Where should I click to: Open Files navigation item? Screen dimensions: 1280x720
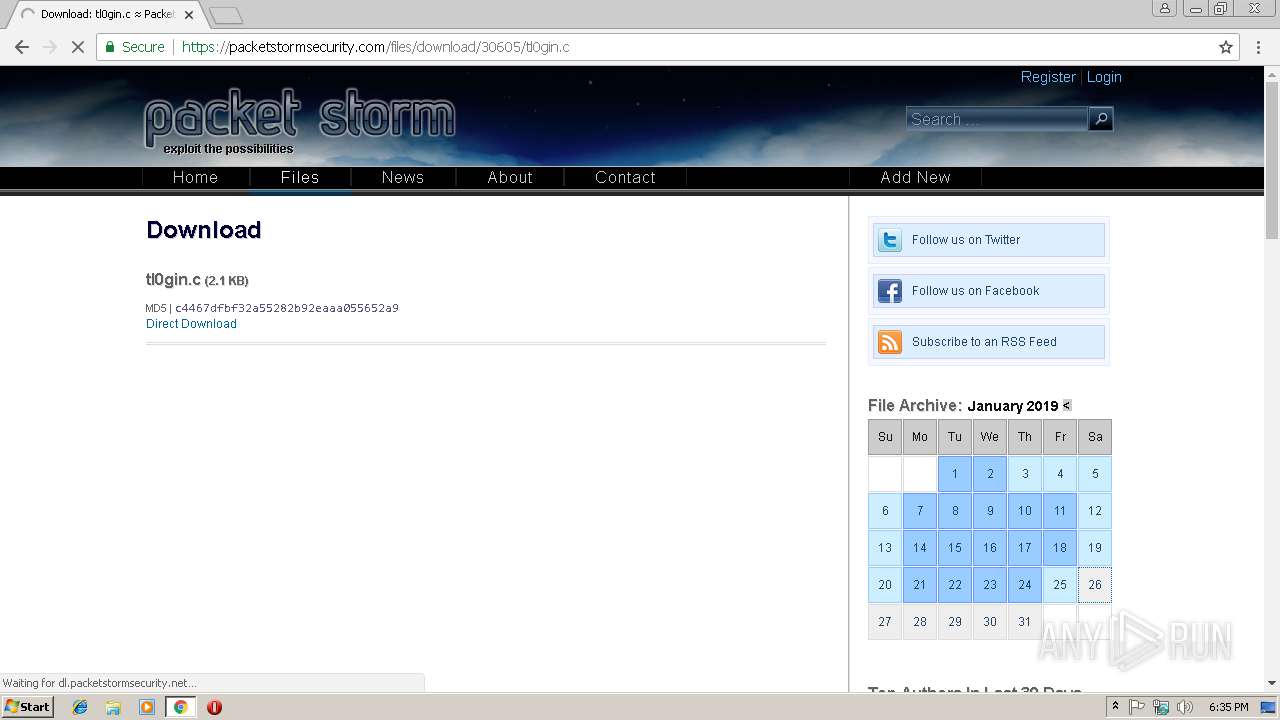(x=300, y=177)
